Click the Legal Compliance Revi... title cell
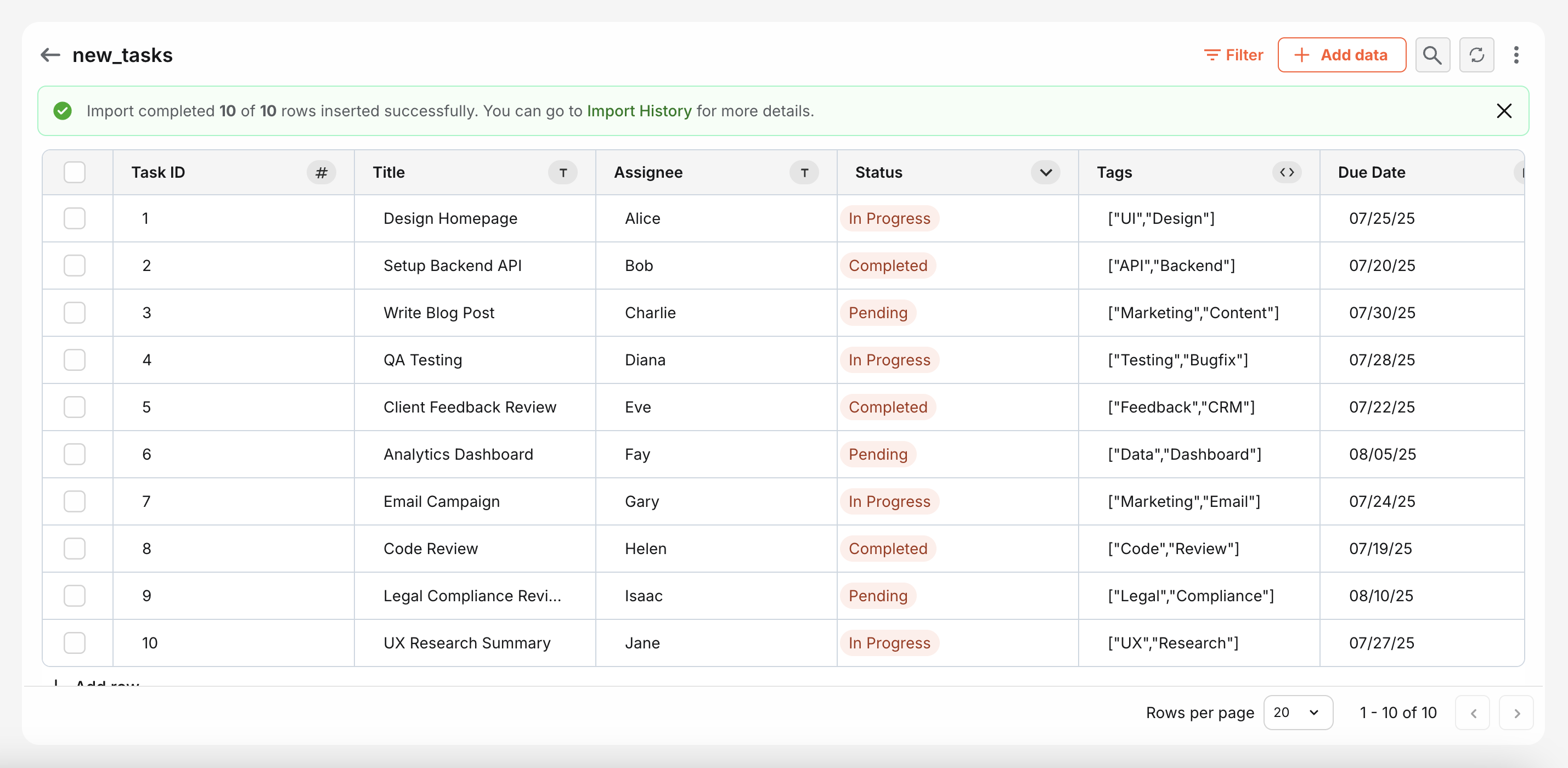1568x768 pixels. pyautogui.click(x=475, y=596)
